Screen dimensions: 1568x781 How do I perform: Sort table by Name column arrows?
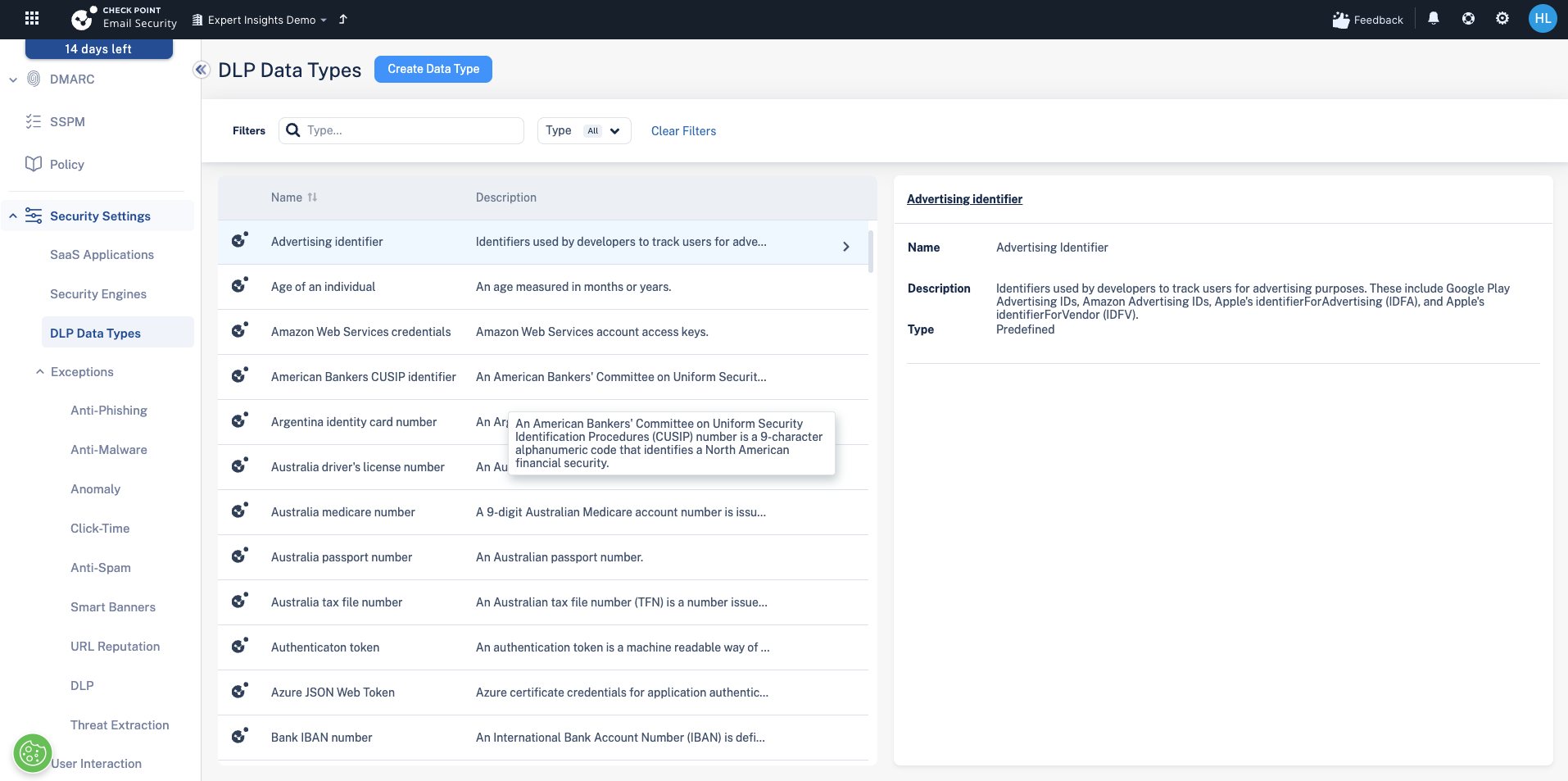[x=312, y=198]
